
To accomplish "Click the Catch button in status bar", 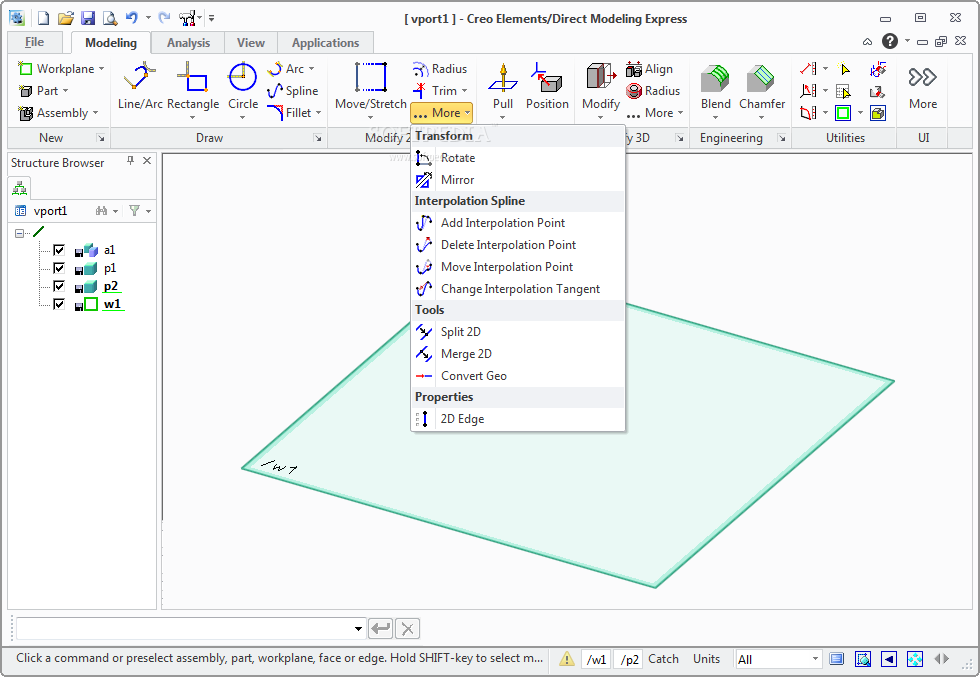I will click(x=663, y=659).
